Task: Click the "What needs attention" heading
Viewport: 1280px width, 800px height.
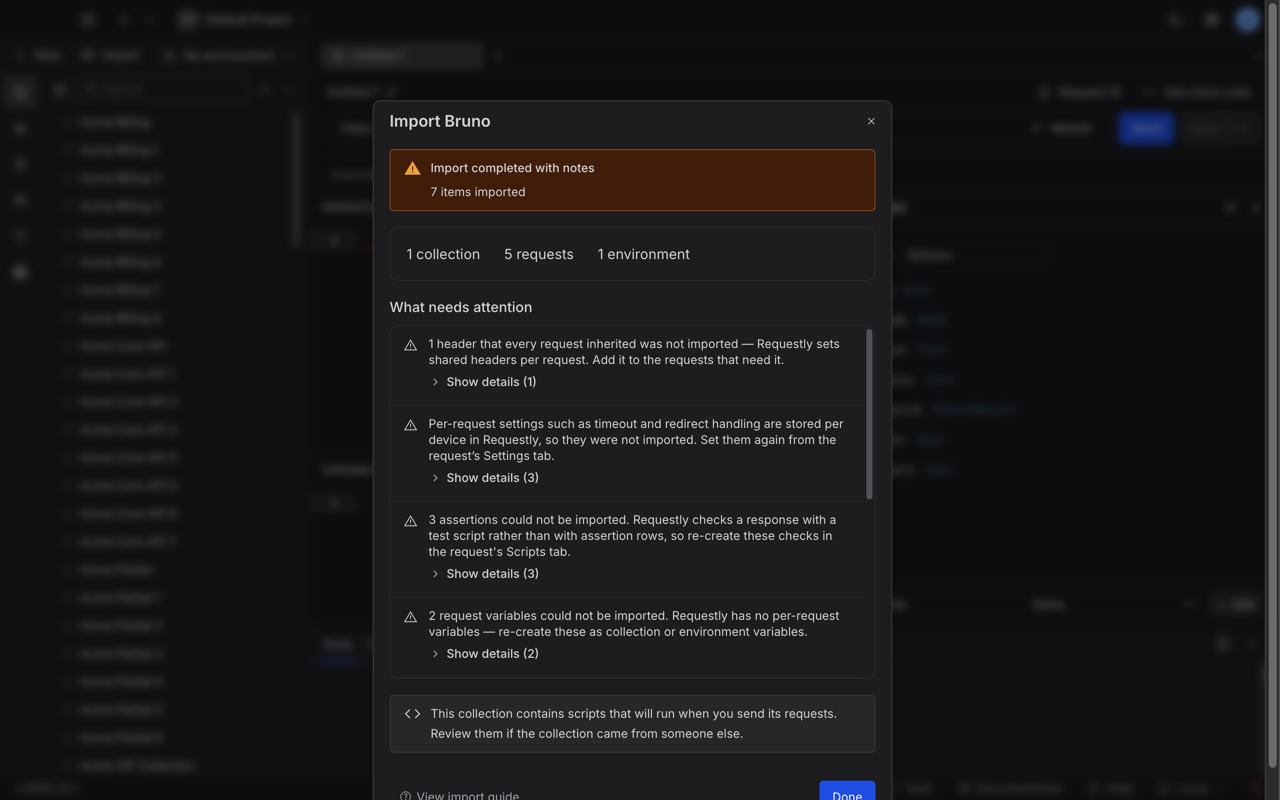Action: coord(461,307)
